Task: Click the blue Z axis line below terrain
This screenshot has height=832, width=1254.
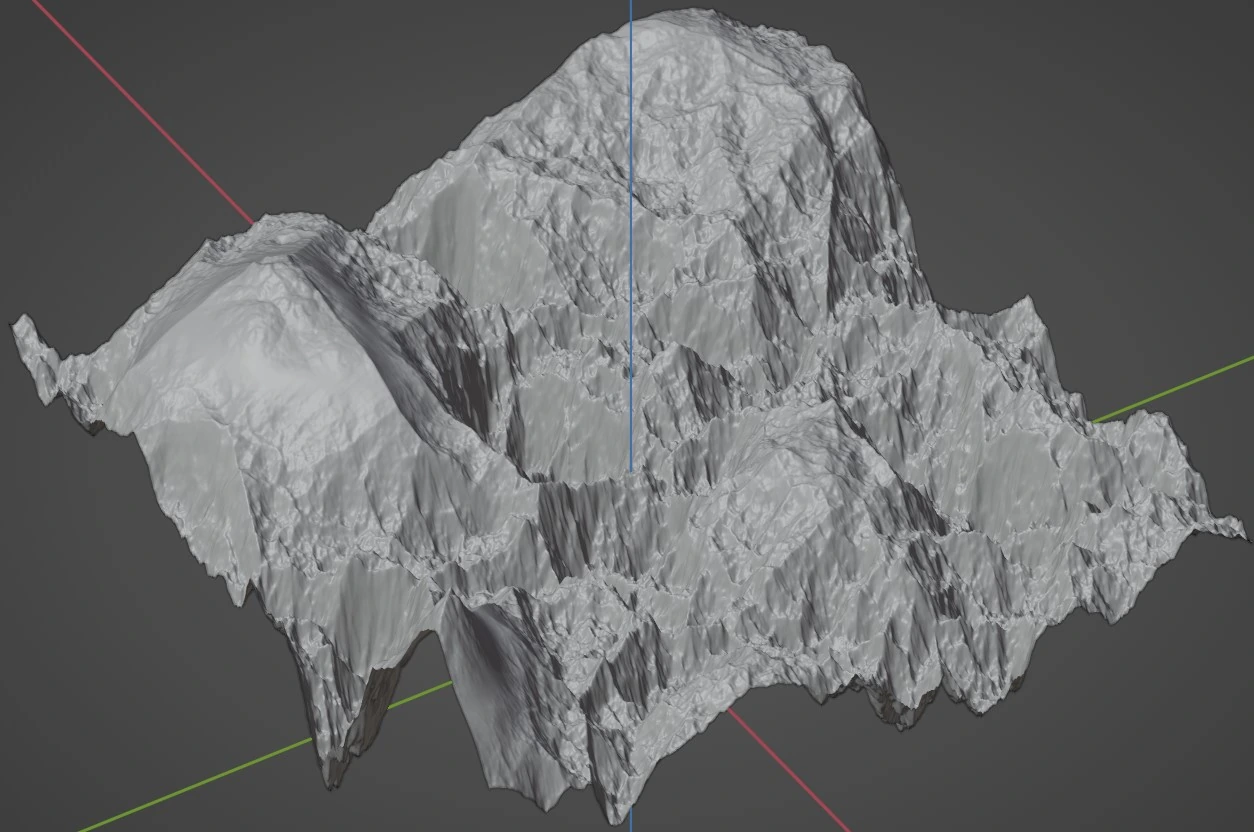Action: click(631, 826)
